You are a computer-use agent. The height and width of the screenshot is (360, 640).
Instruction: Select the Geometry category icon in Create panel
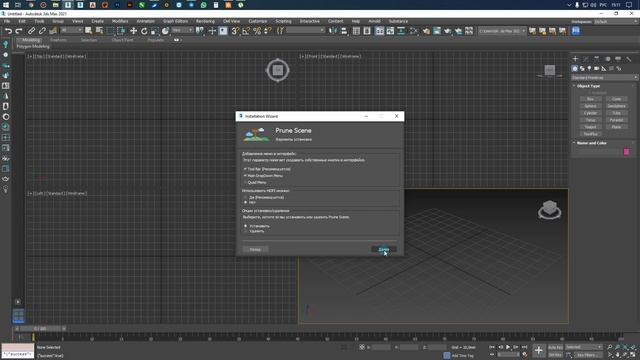[x=575, y=69]
